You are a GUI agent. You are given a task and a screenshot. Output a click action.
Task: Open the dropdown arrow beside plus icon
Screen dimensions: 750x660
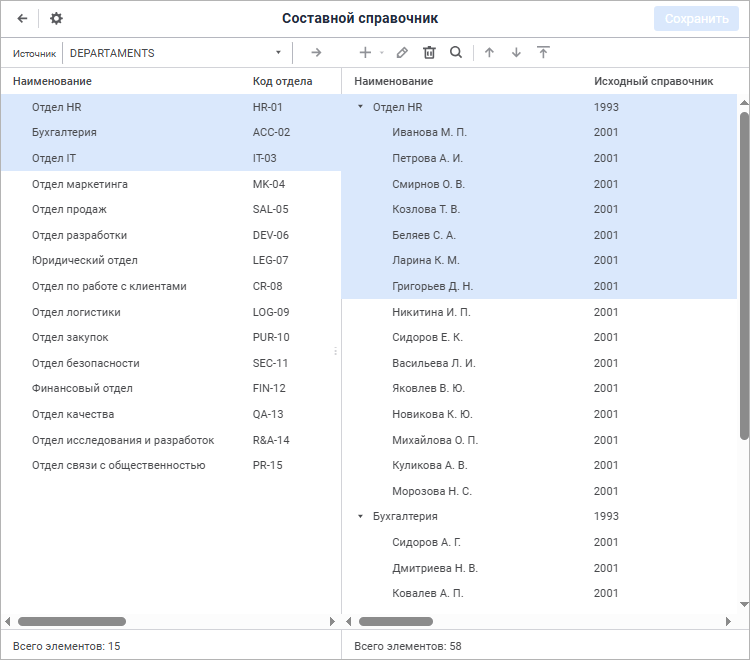coord(382,53)
